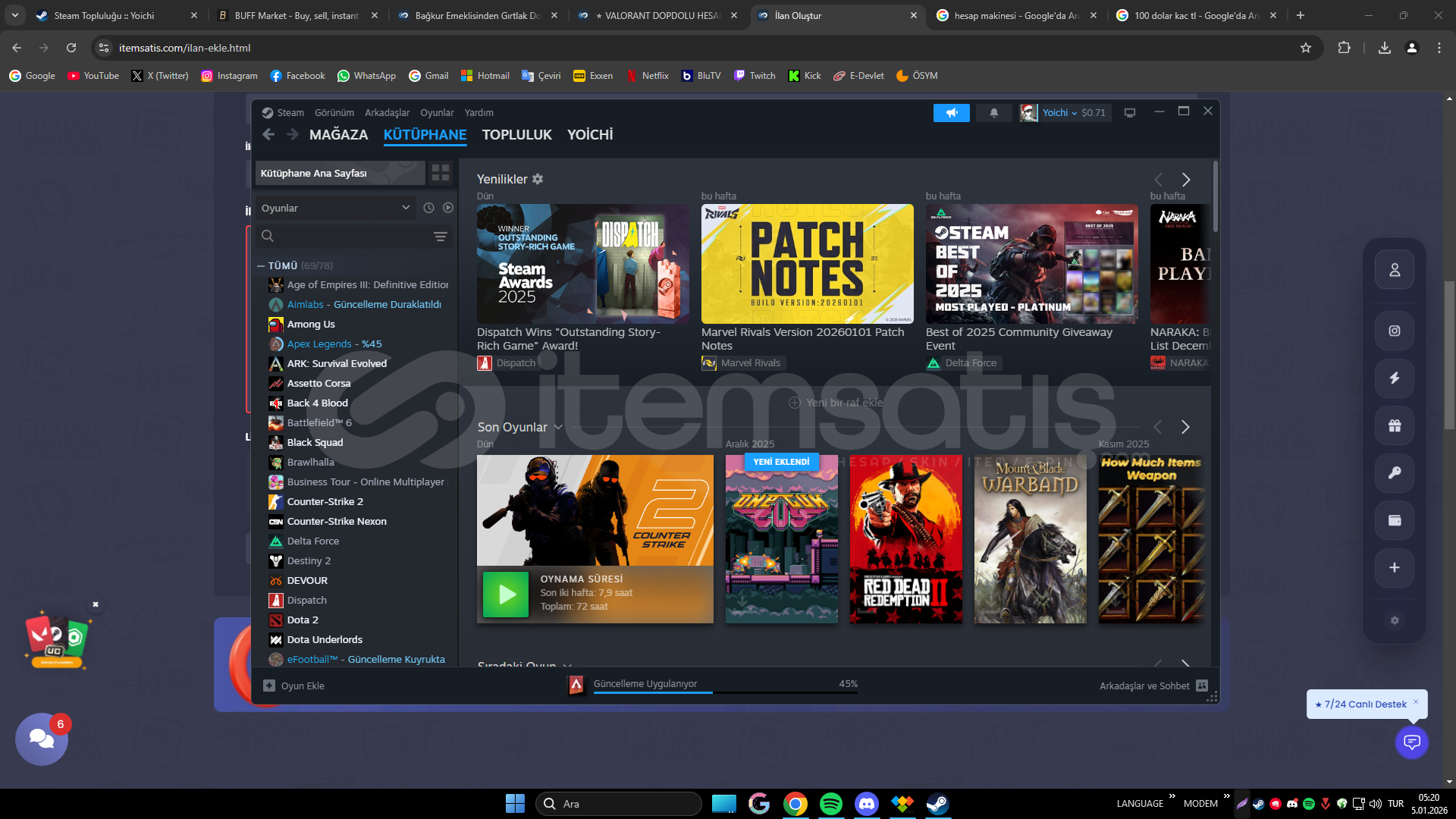Click the gift box icon in right sidebar
The image size is (1456, 819).
[1394, 425]
